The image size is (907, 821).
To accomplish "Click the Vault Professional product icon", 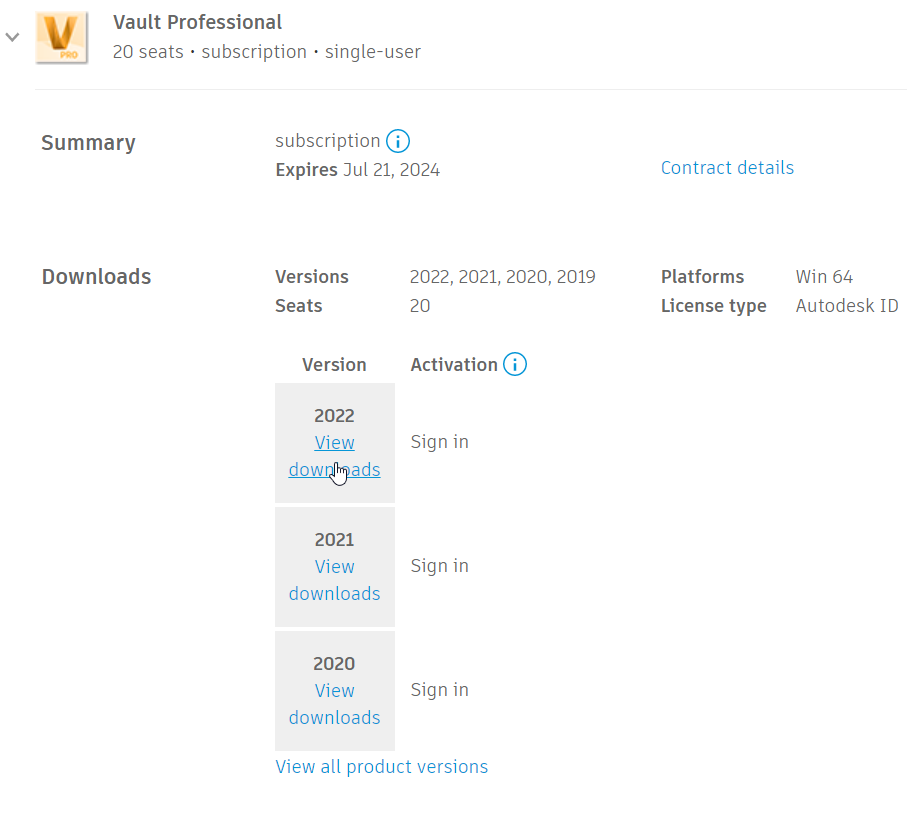I will [x=62, y=37].
